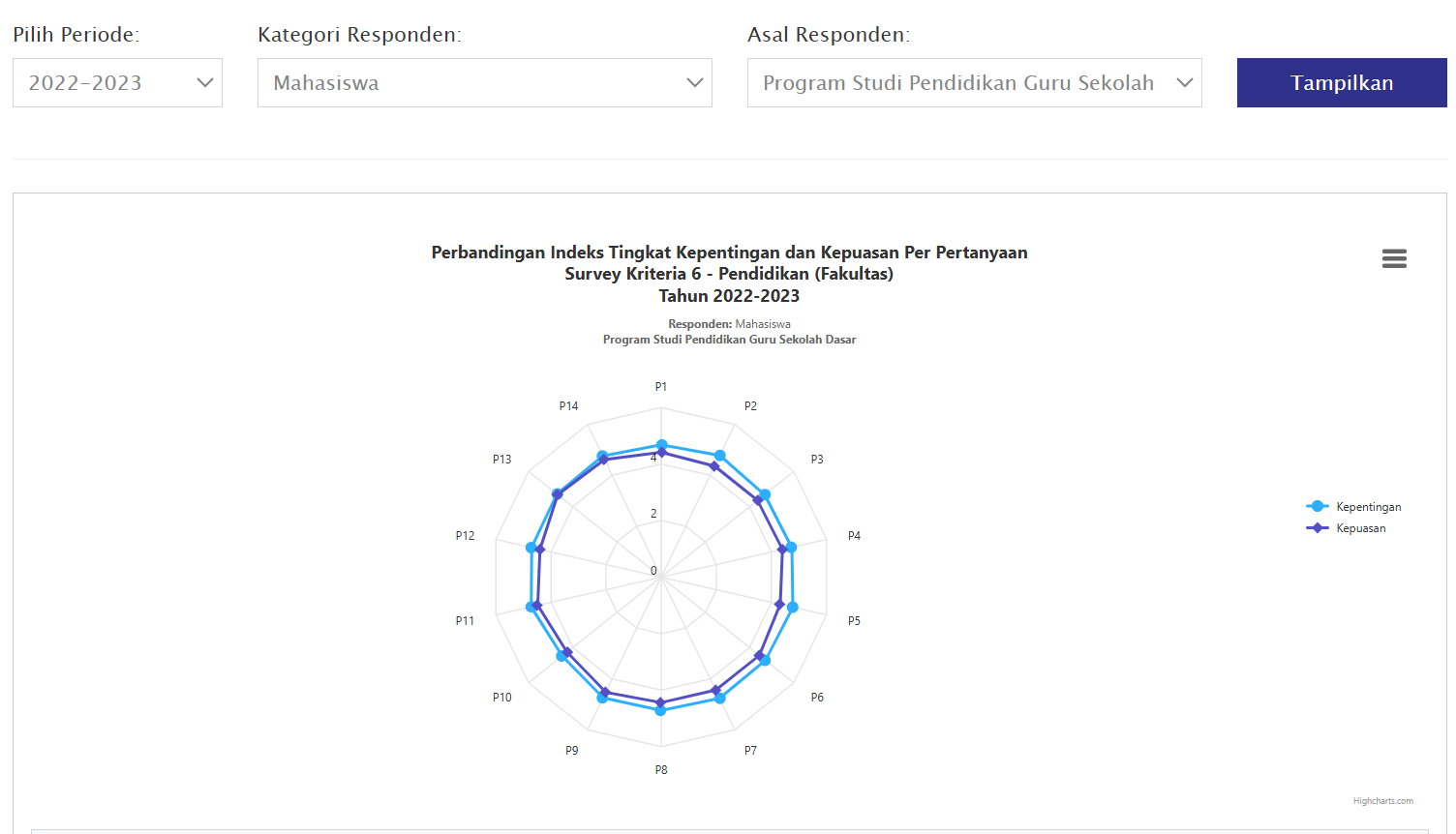Click the P13 axis label on radar chart
1456x834 pixels.
[x=501, y=460]
